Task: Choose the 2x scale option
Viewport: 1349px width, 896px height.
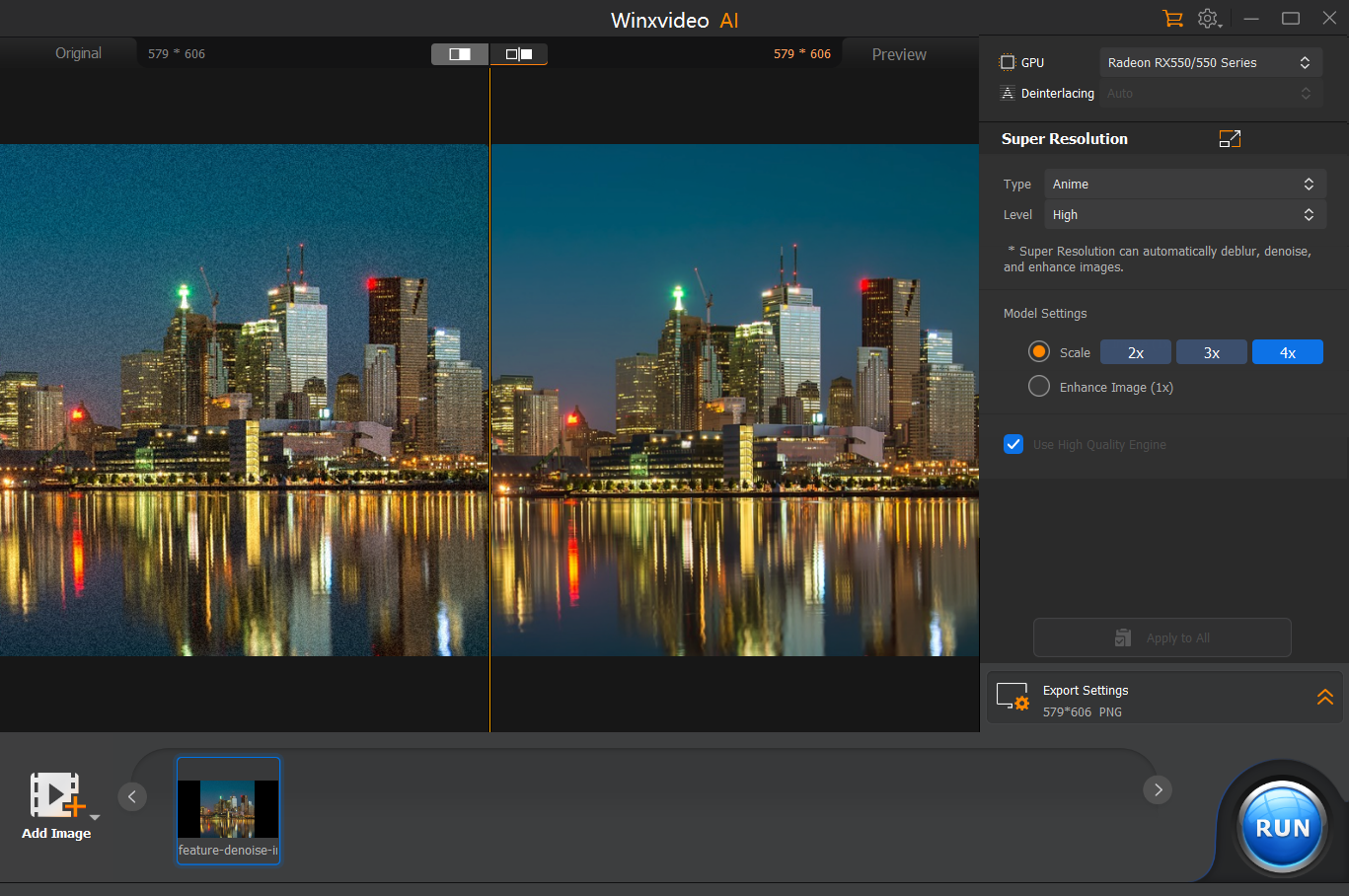Action: point(1136,352)
